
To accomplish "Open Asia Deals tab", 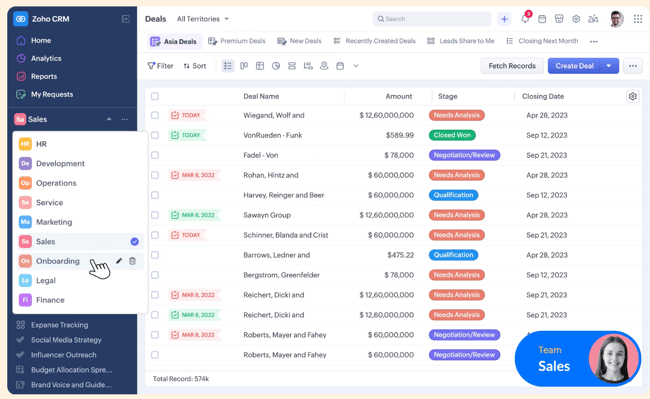I will point(174,41).
